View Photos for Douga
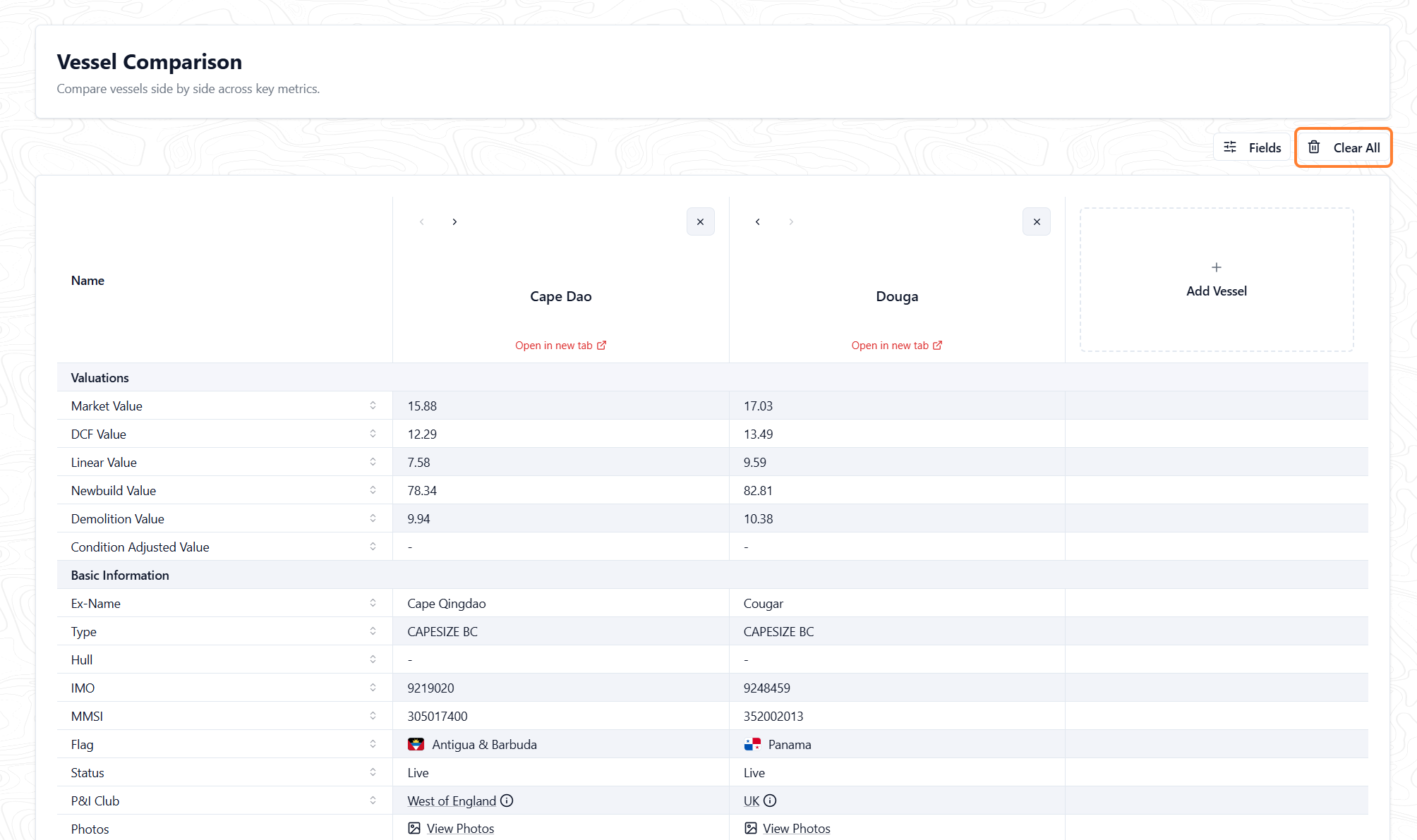Screen dimensions: 1417x840 click(x=787, y=828)
